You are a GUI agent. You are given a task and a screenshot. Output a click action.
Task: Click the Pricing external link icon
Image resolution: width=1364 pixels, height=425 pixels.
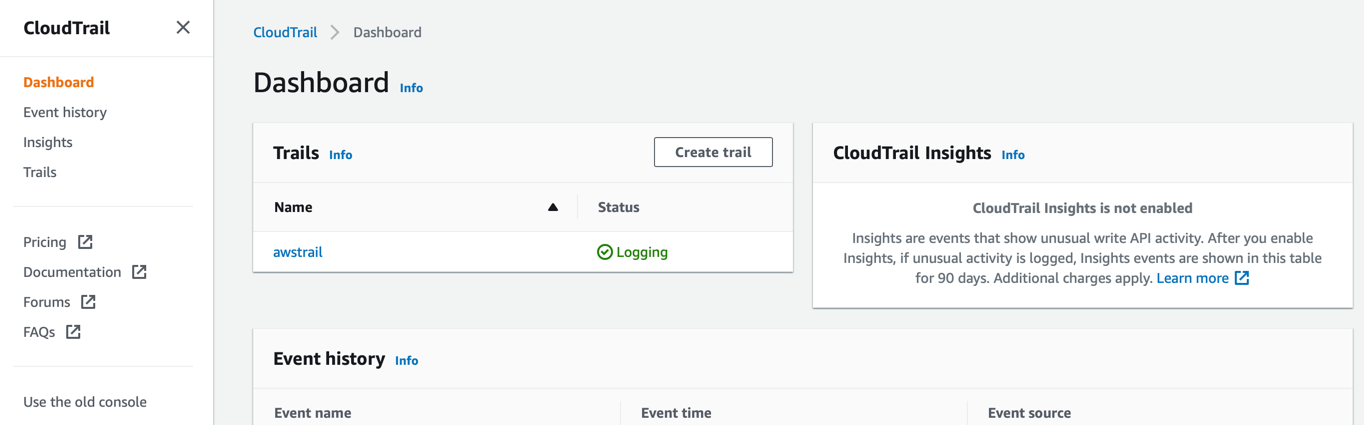click(x=86, y=242)
